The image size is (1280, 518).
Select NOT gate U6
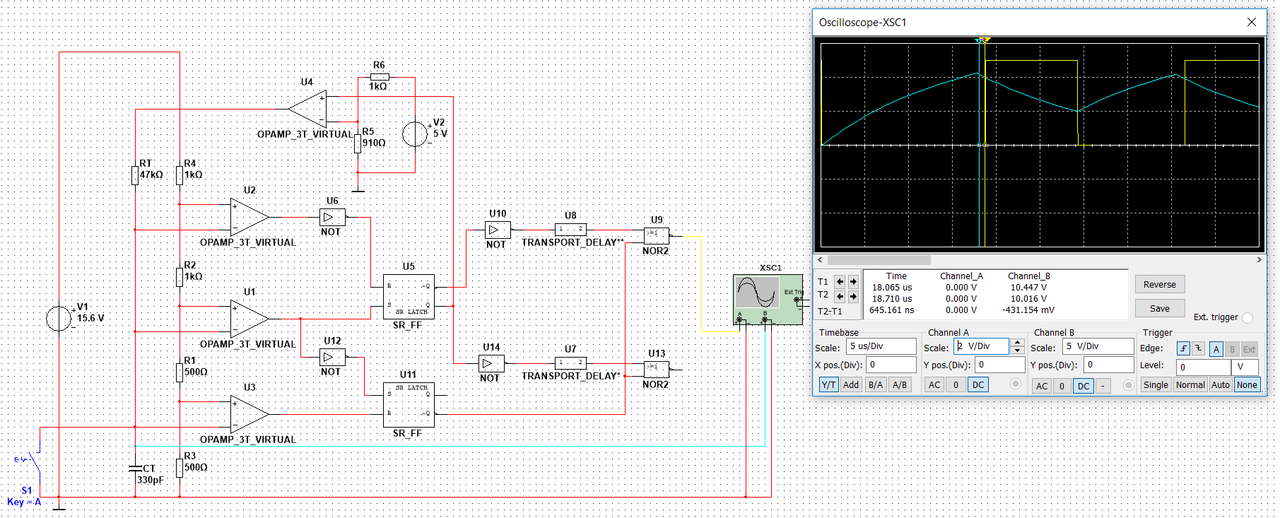(x=331, y=217)
